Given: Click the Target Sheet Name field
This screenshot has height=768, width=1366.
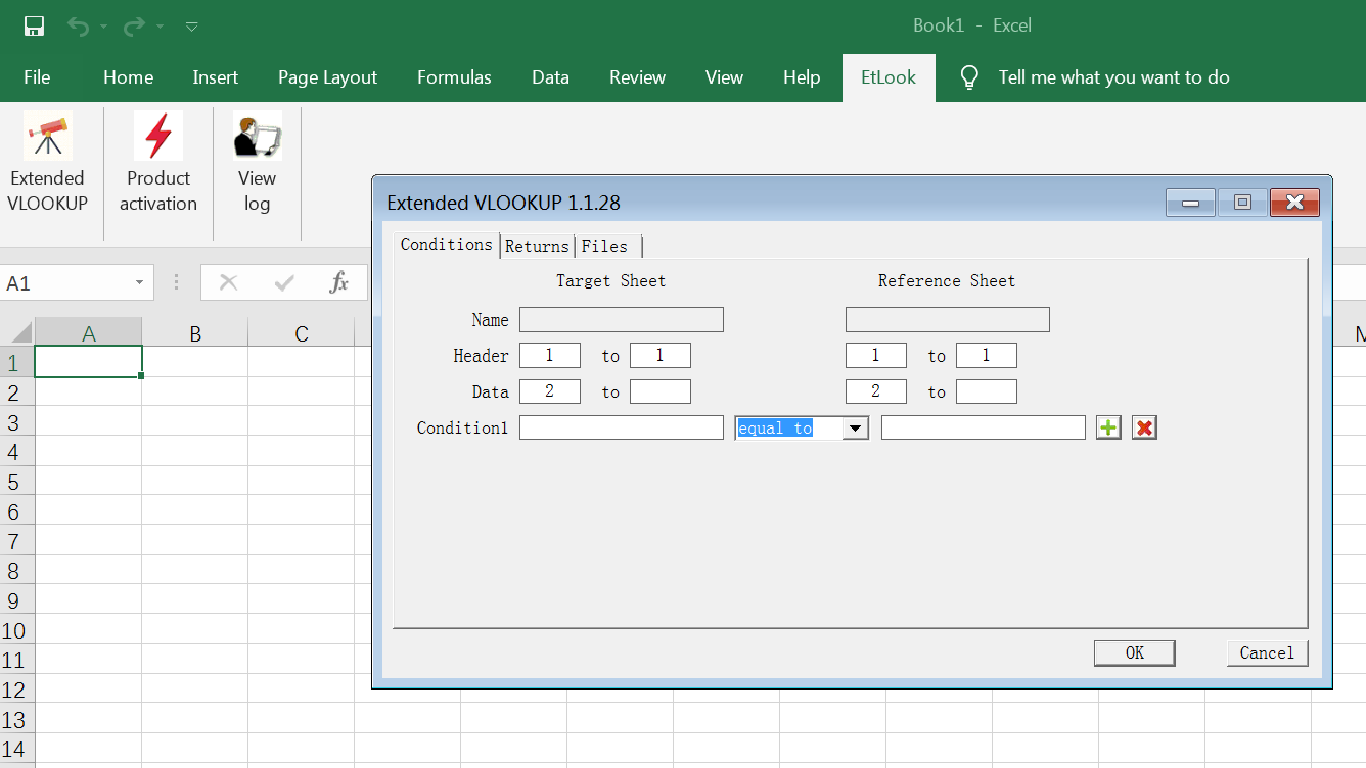Looking at the screenshot, I should tap(621, 320).
